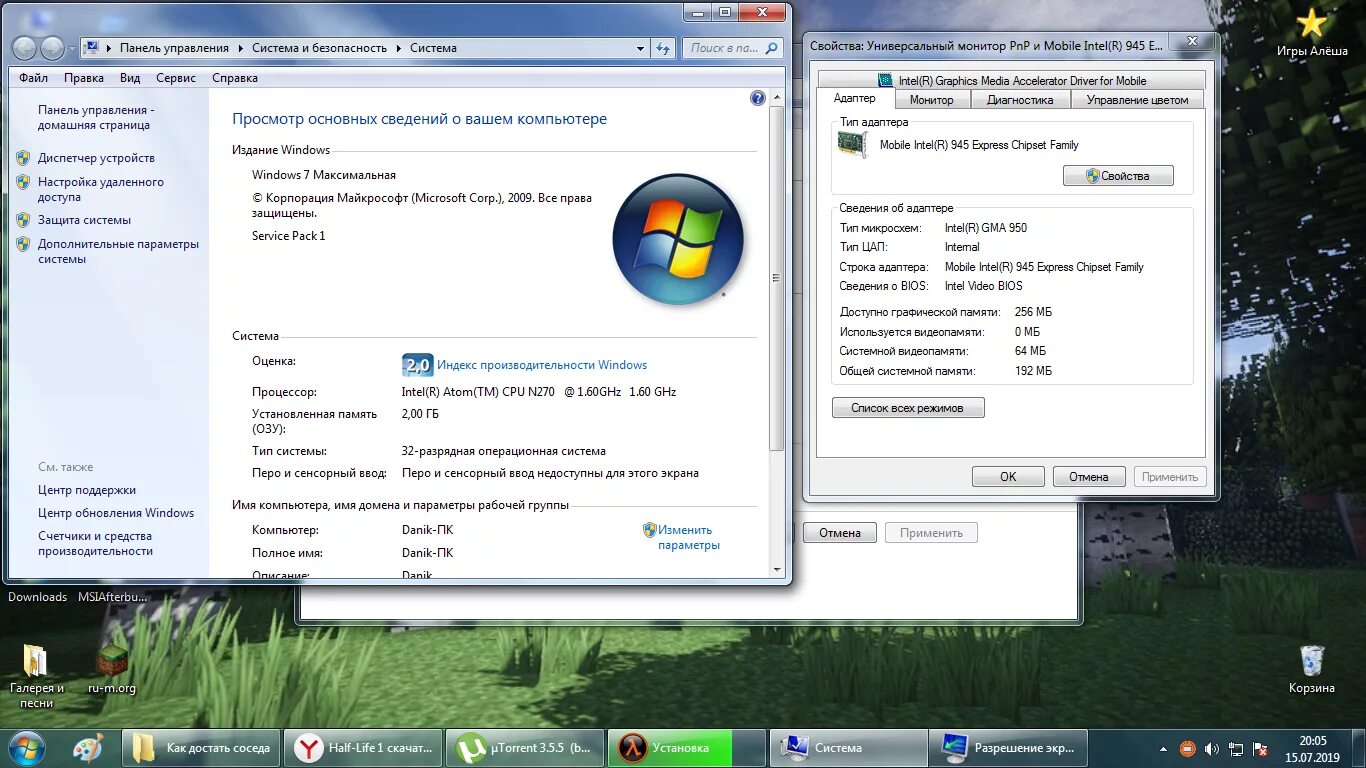1366x768 pixels.
Task: Click the refresh arrows beside address bar
Action: 663,47
